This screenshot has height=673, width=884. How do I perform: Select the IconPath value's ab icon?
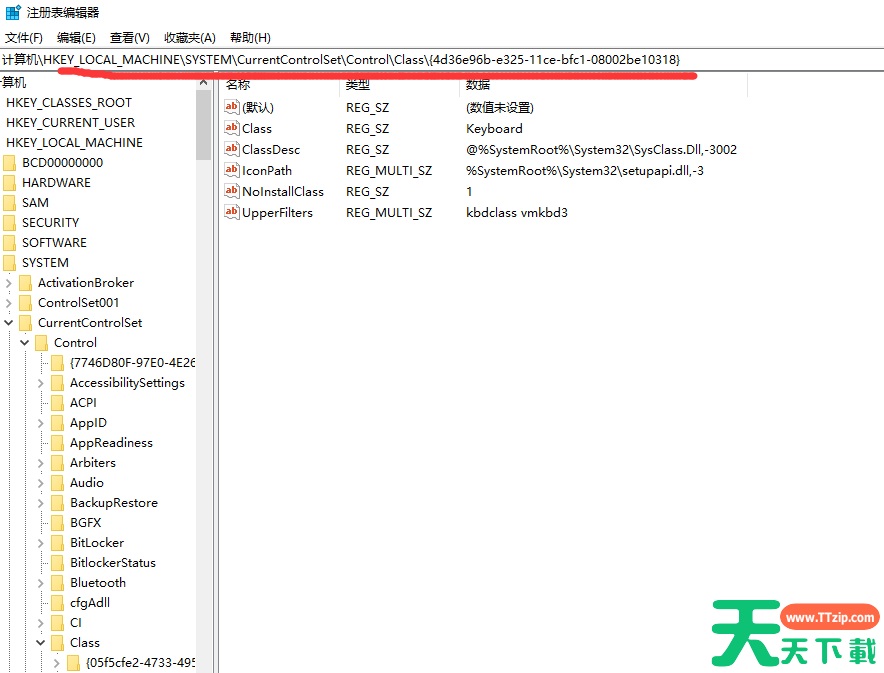(232, 170)
